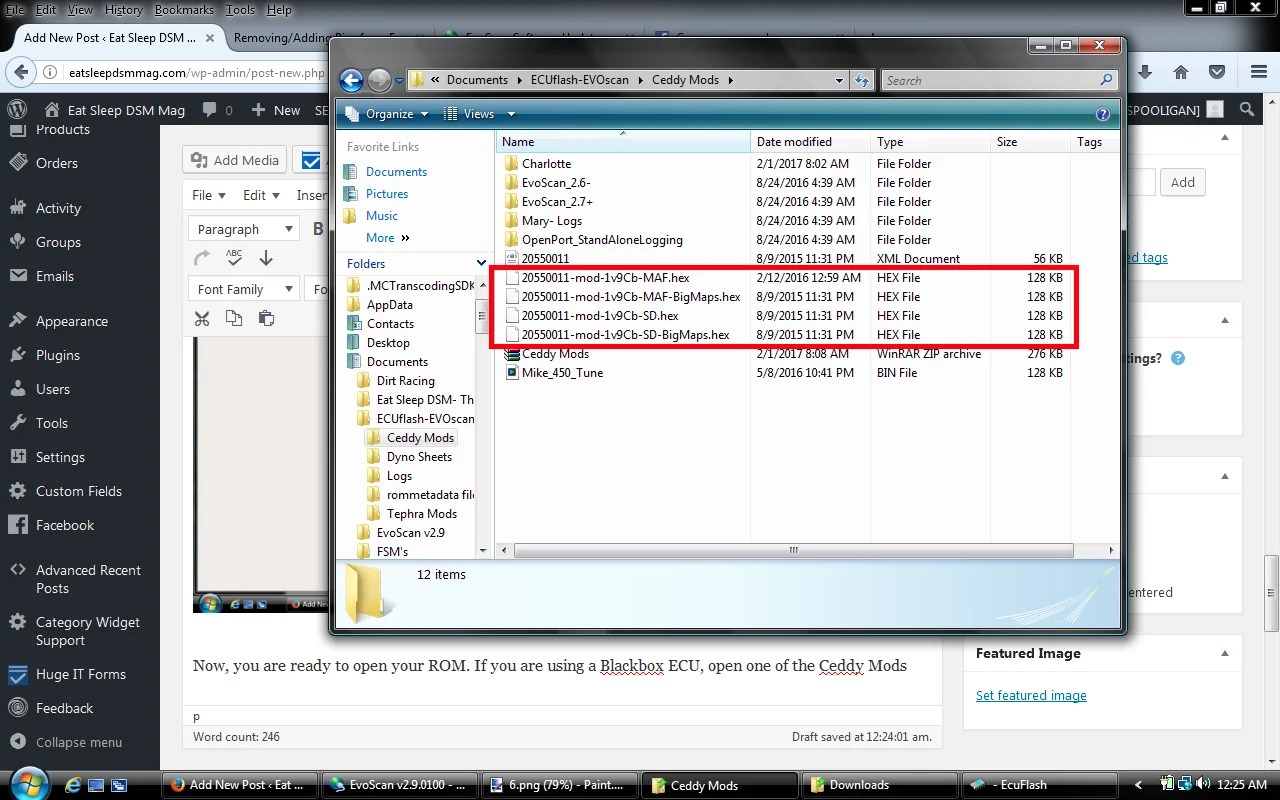
Task: Click the Explorer Search input field
Action: click(x=990, y=80)
